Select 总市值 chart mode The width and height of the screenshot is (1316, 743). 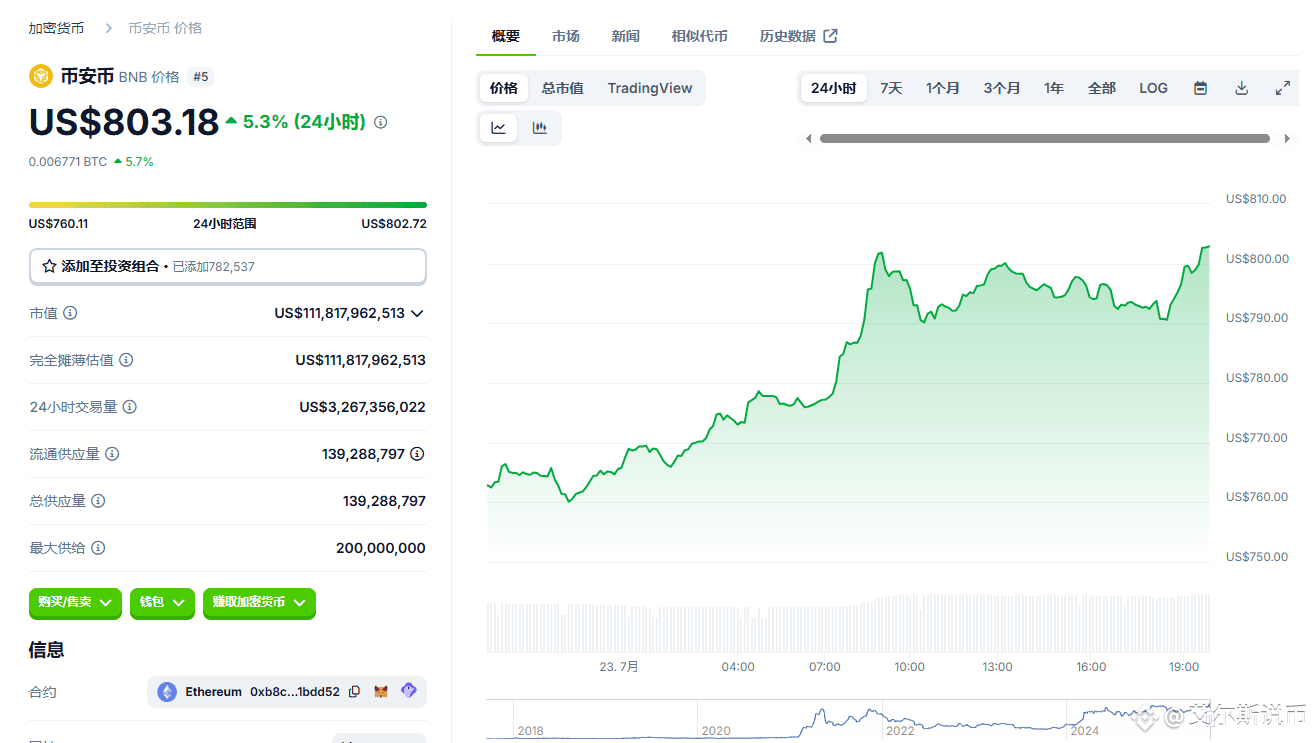pyautogui.click(x=563, y=88)
